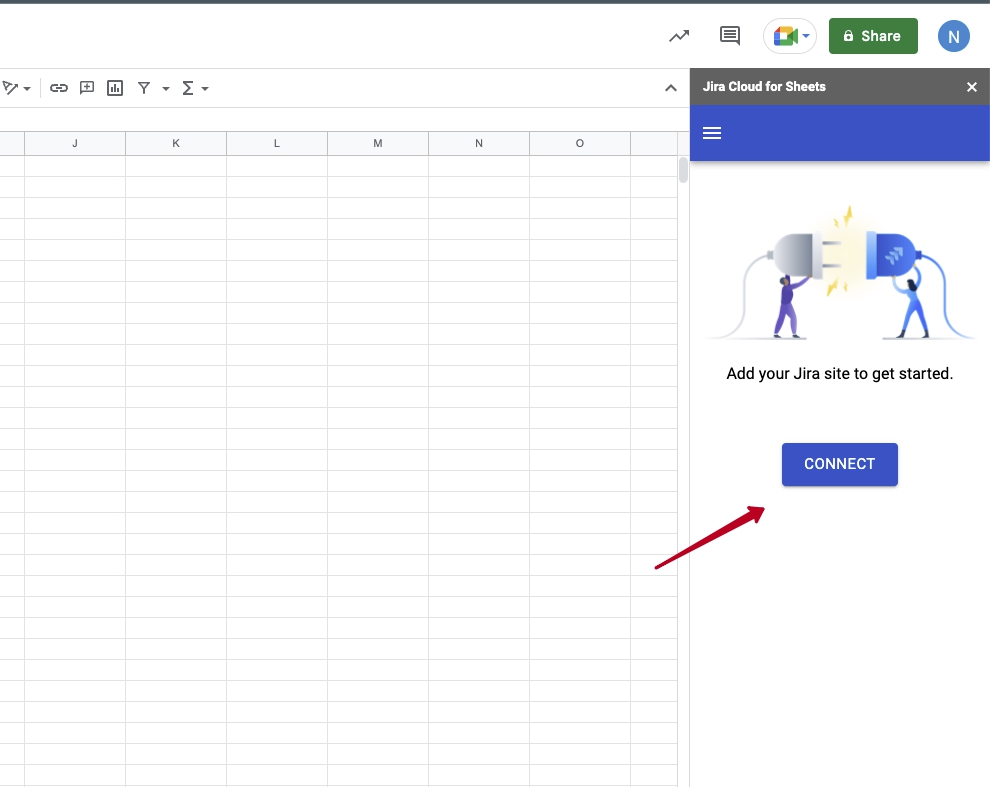
Task: Select column M header
Action: [378, 144]
